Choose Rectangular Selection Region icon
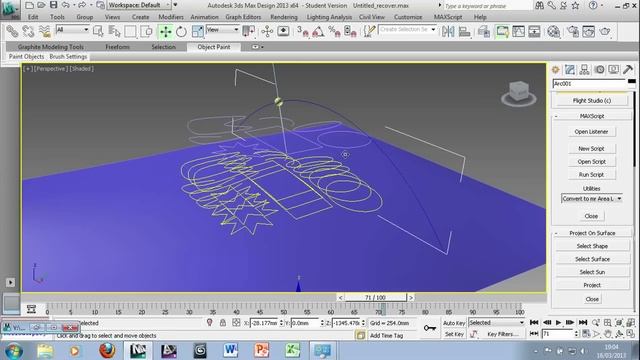This screenshot has height=360, width=640. [130, 31]
